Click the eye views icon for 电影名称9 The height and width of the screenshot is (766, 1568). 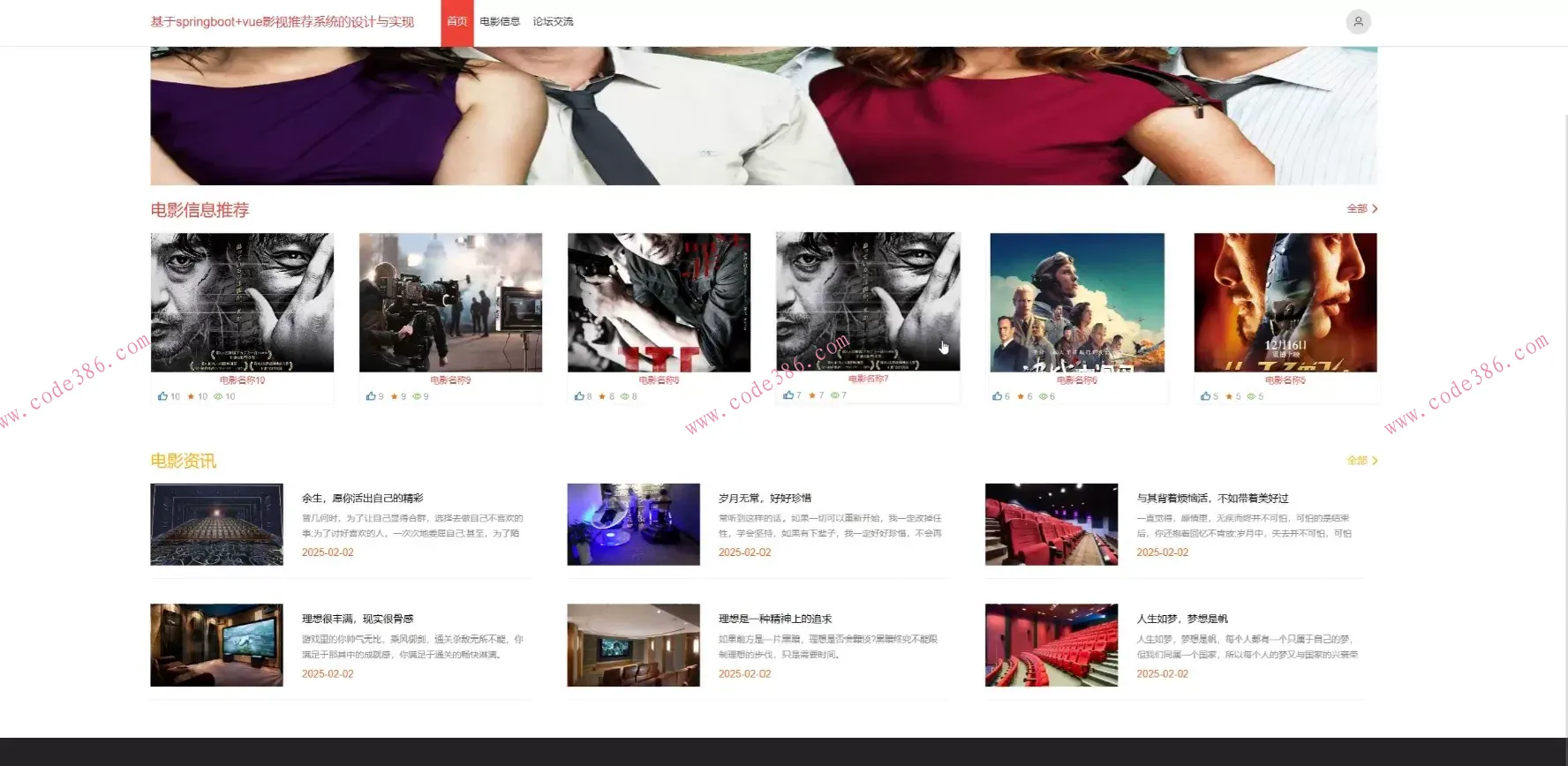[x=416, y=396]
